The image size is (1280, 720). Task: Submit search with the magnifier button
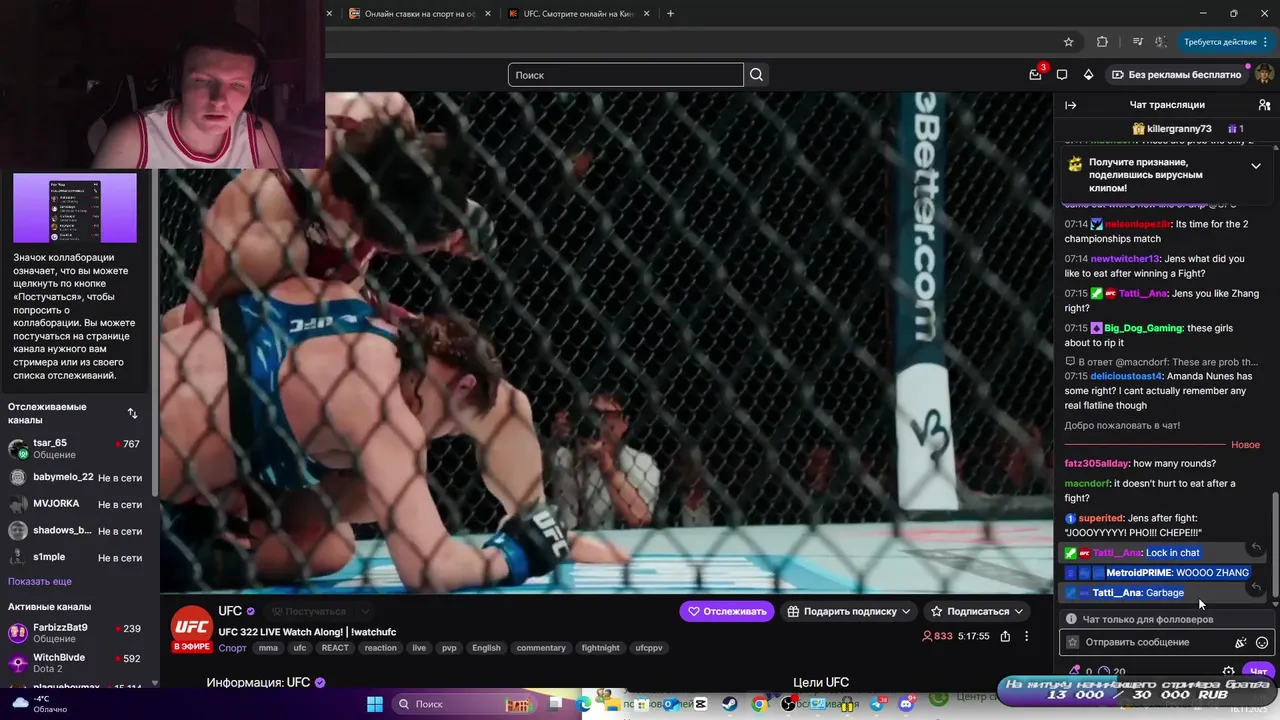coord(757,75)
